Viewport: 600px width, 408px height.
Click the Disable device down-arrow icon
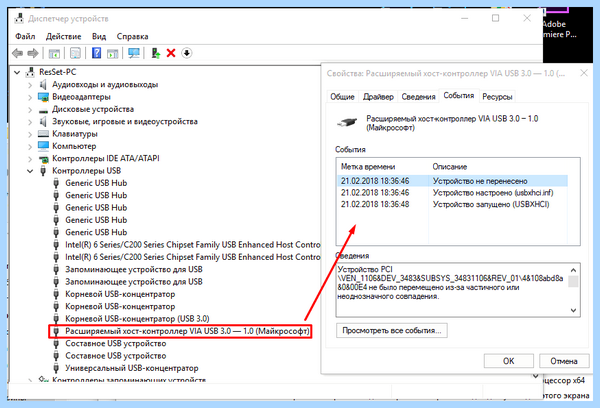point(186,53)
